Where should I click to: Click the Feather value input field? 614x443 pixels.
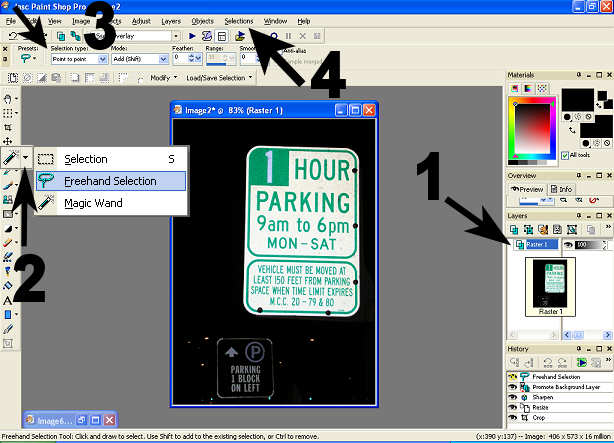(x=181, y=59)
